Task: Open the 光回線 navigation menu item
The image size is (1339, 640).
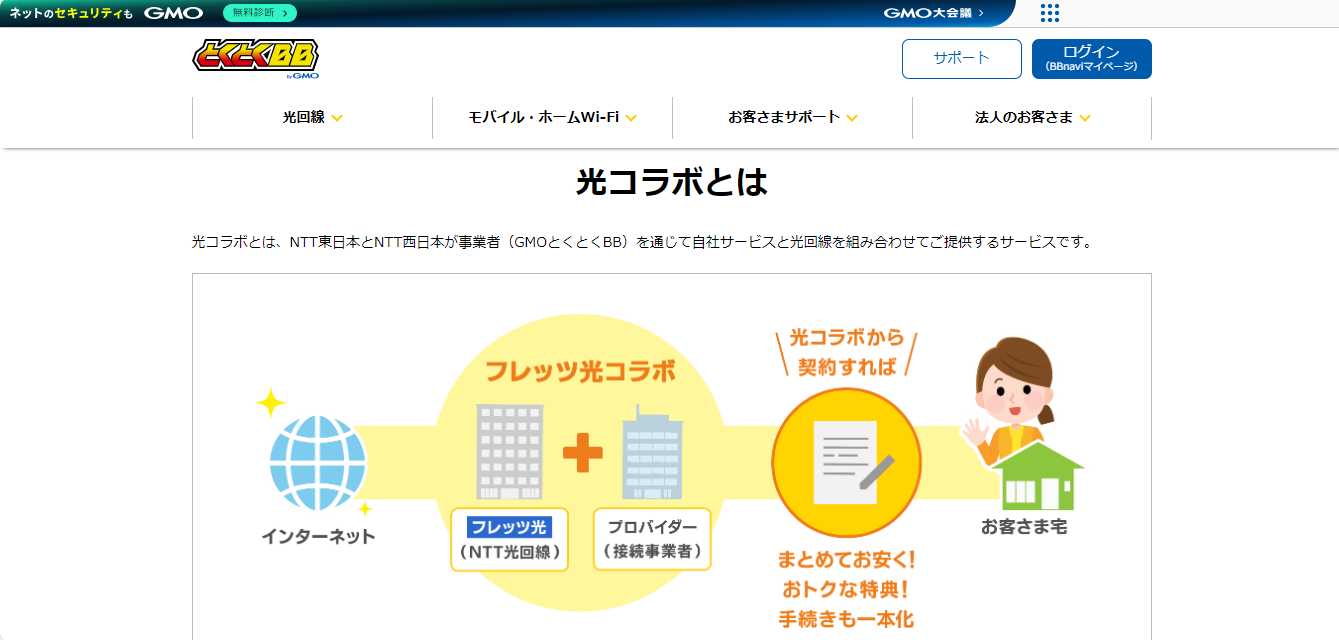Action: (x=304, y=118)
